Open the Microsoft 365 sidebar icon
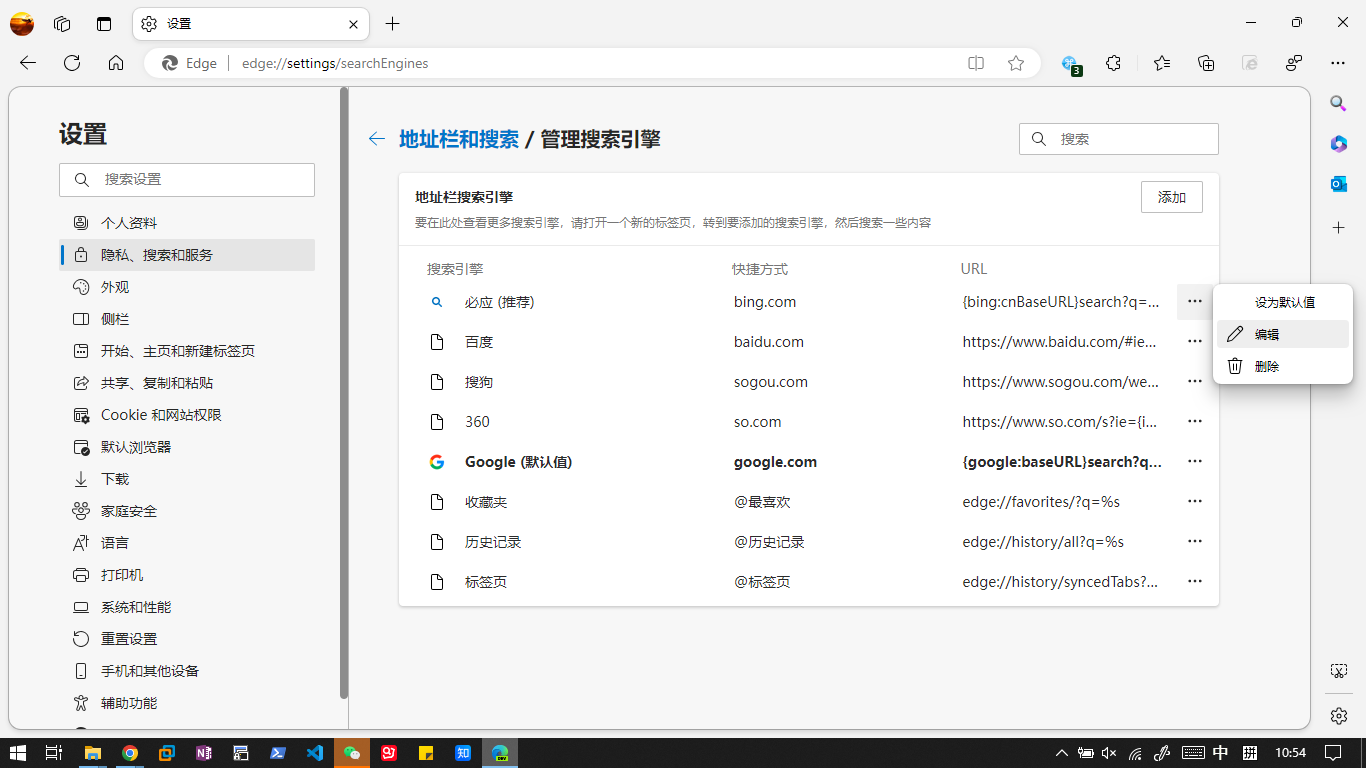The width and height of the screenshot is (1366, 768). pyautogui.click(x=1338, y=144)
